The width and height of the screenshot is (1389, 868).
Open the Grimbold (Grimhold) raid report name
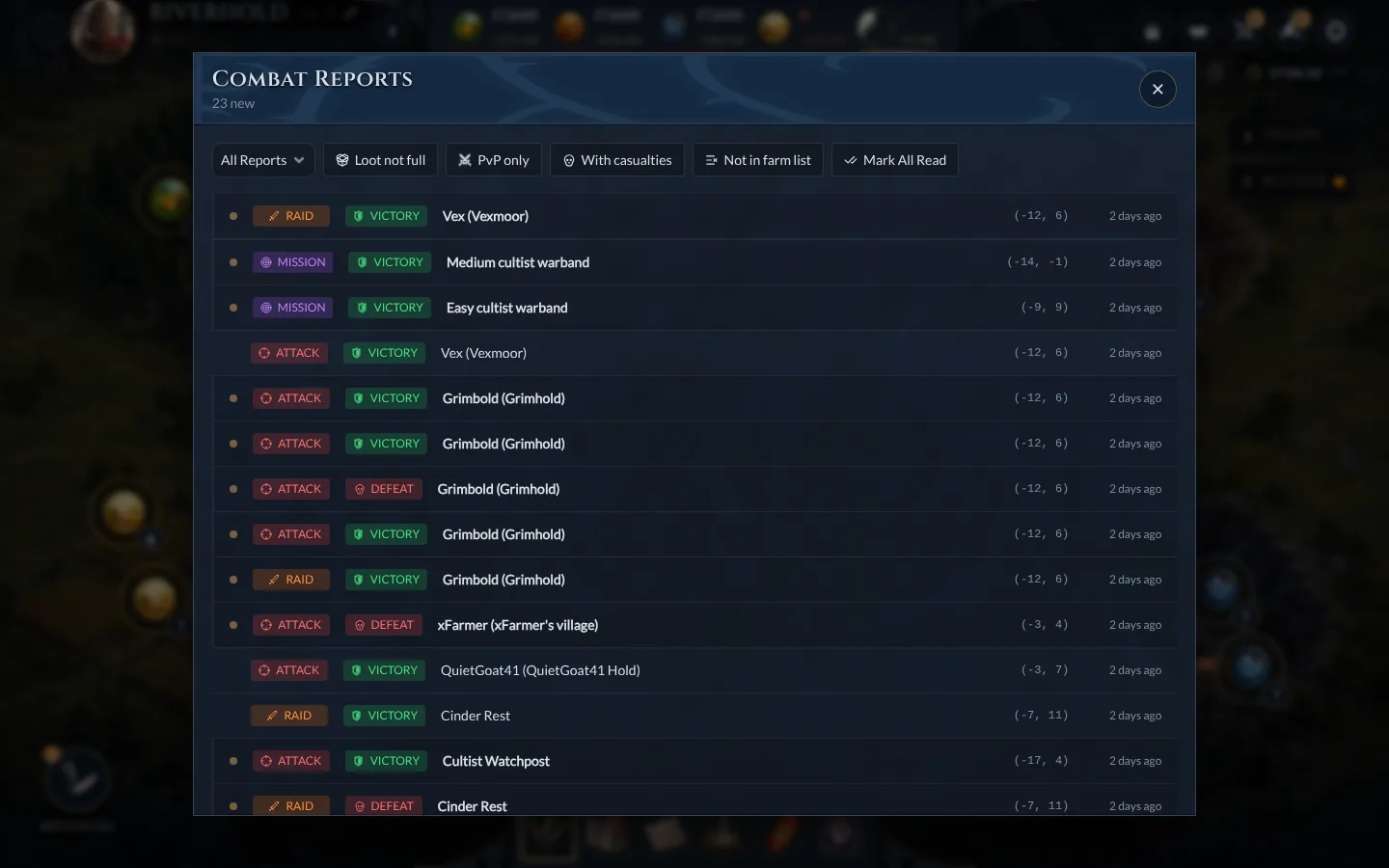tap(504, 580)
